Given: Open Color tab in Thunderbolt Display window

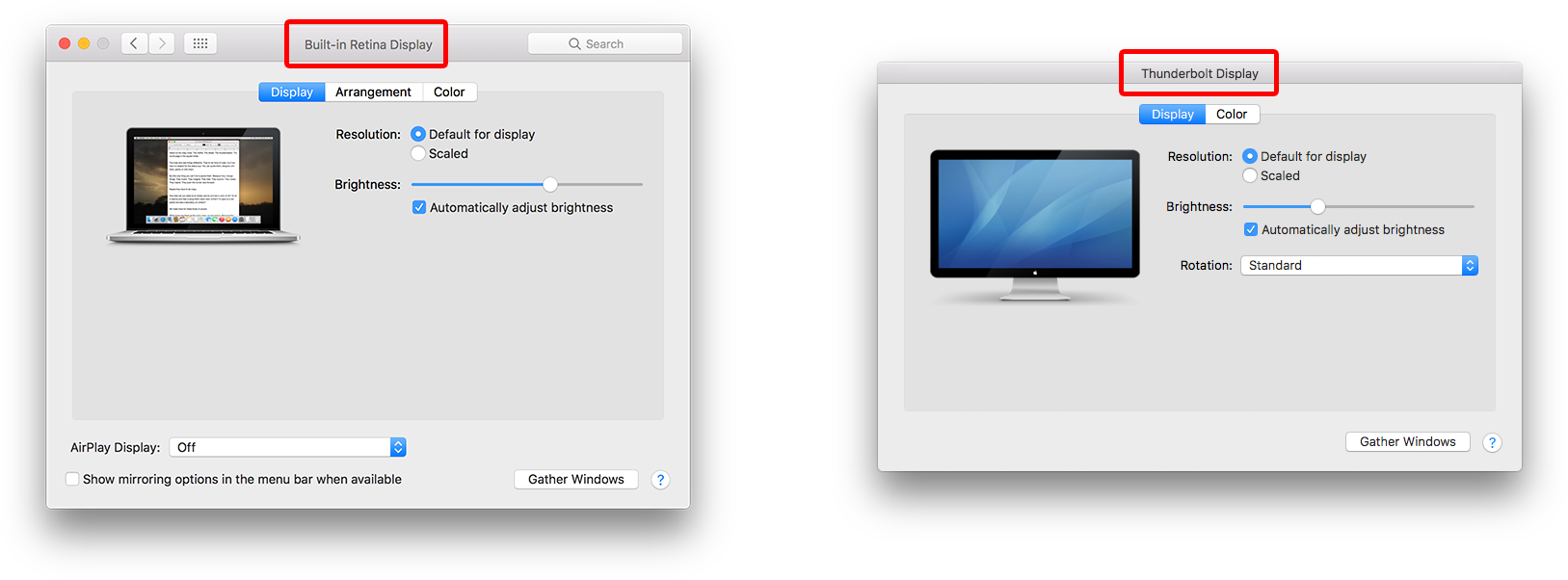Looking at the screenshot, I should (x=1232, y=115).
